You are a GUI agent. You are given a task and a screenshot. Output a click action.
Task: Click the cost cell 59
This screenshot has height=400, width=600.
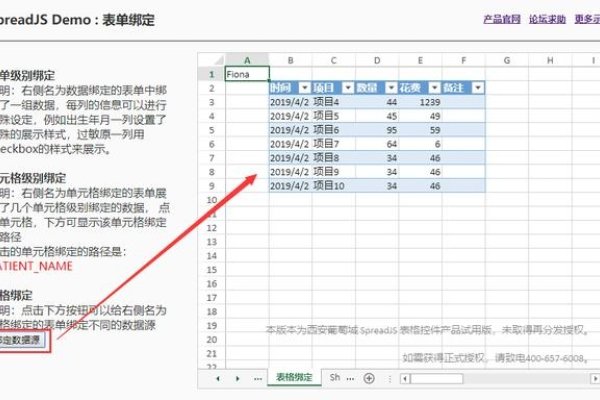tap(420, 130)
